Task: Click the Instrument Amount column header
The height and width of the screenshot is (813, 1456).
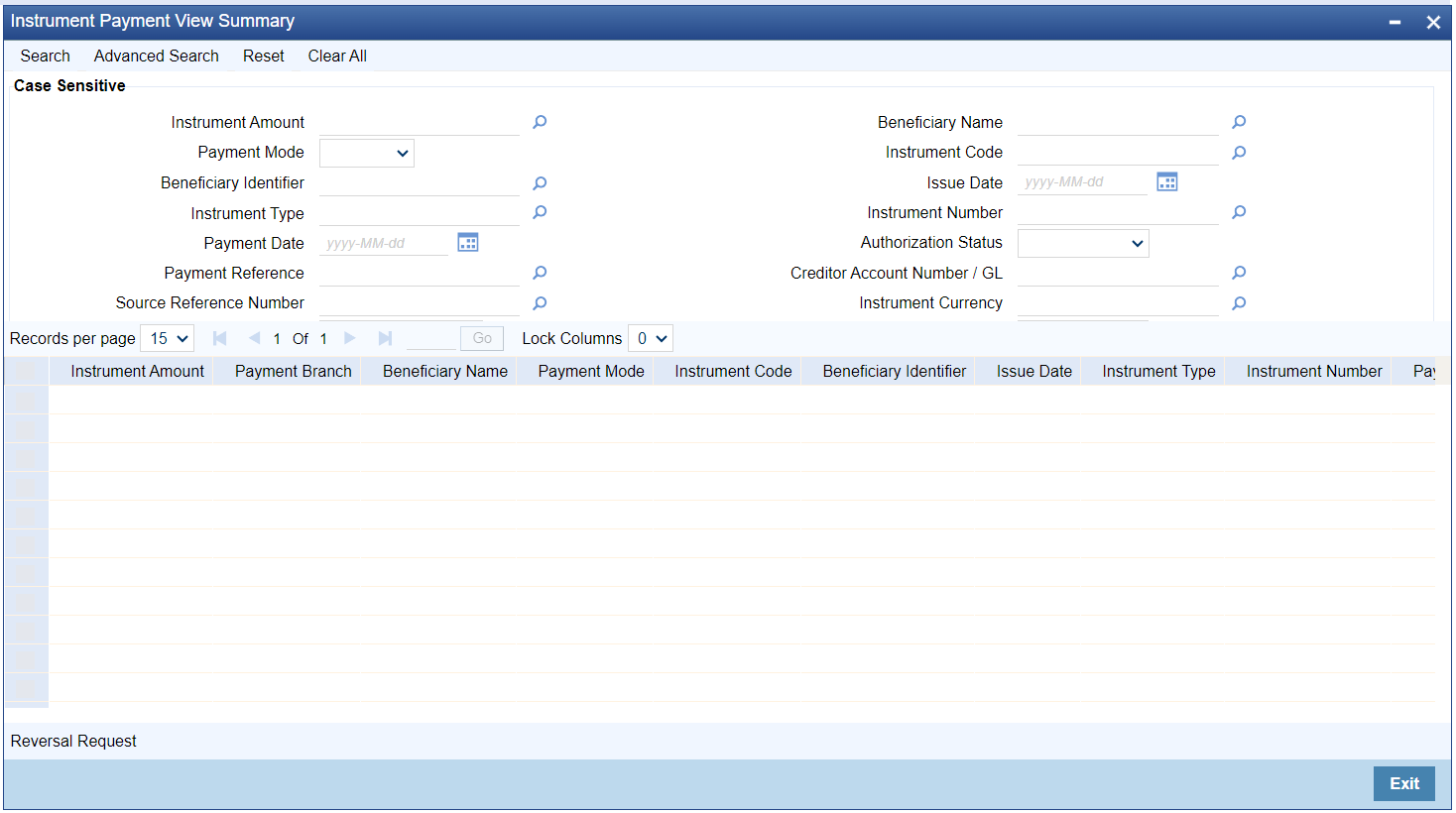Action: pyautogui.click(x=137, y=371)
